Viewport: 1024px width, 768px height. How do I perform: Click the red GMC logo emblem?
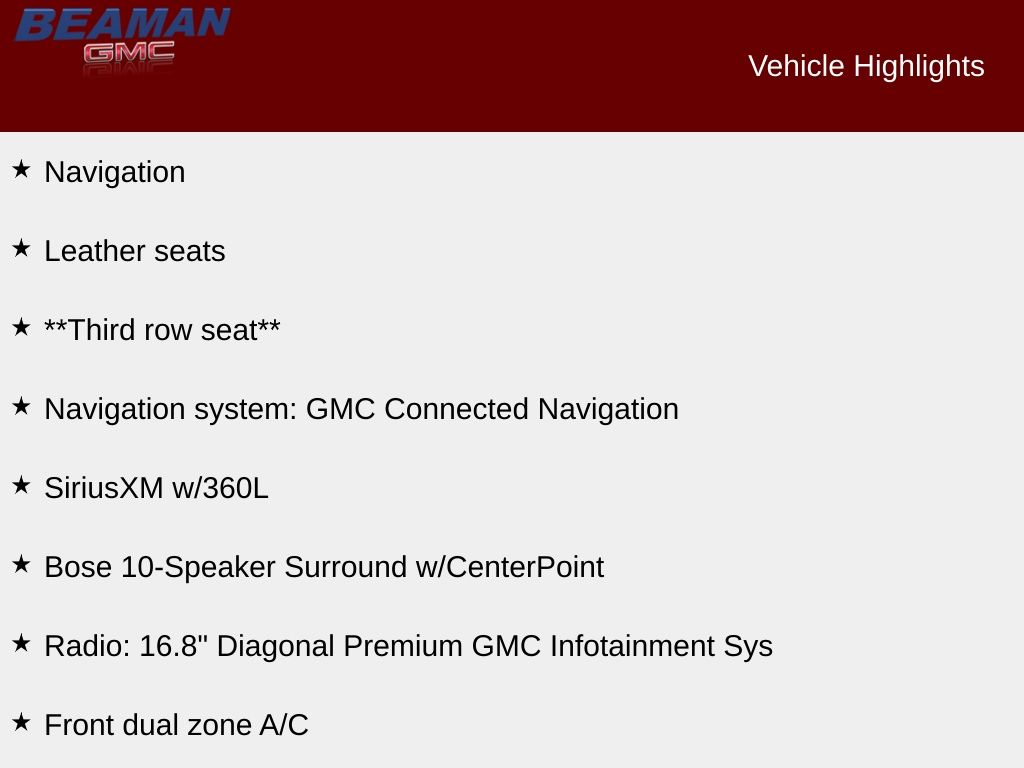[129, 54]
